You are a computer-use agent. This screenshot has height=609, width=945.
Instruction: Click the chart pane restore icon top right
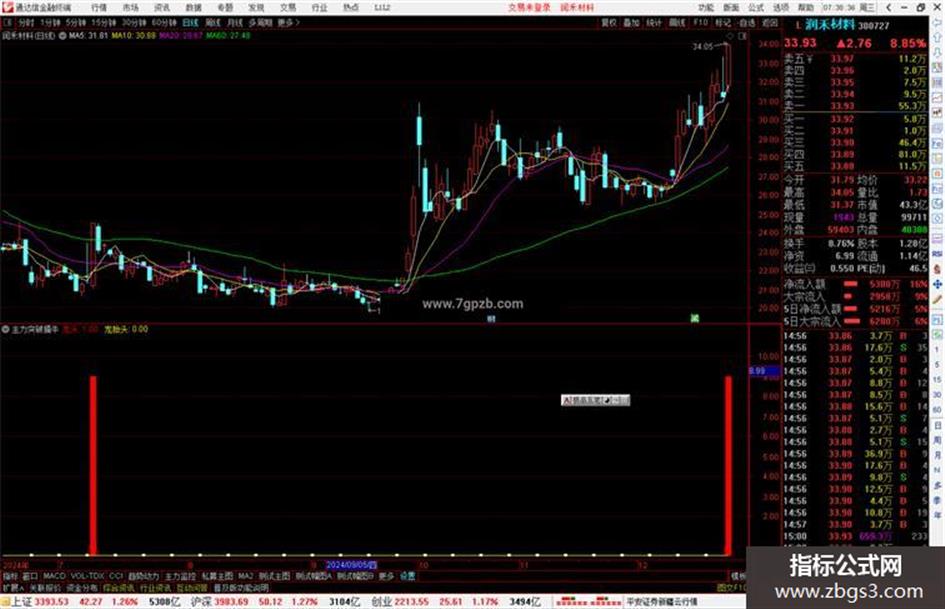point(742,36)
